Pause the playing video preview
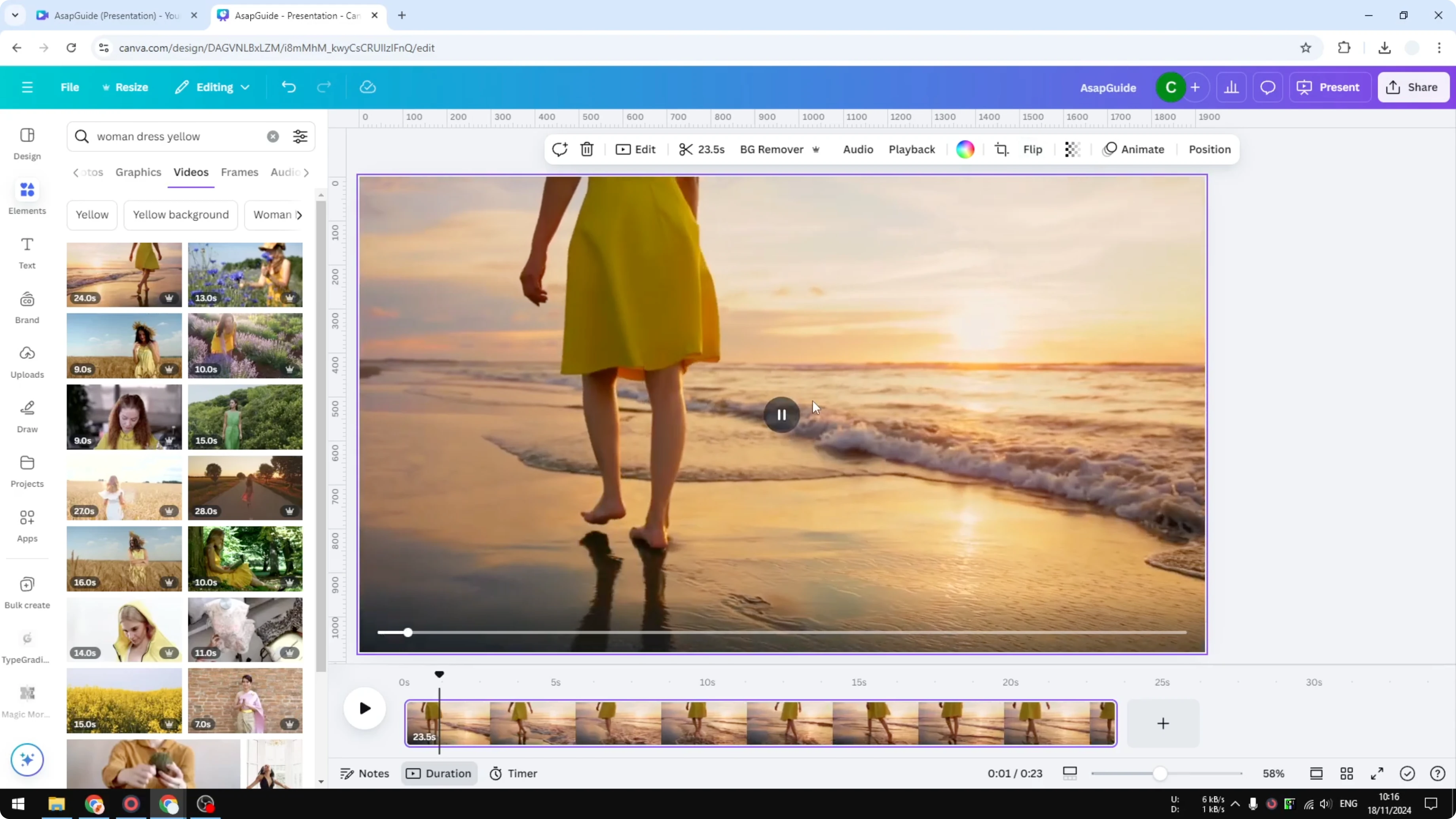 coord(781,414)
